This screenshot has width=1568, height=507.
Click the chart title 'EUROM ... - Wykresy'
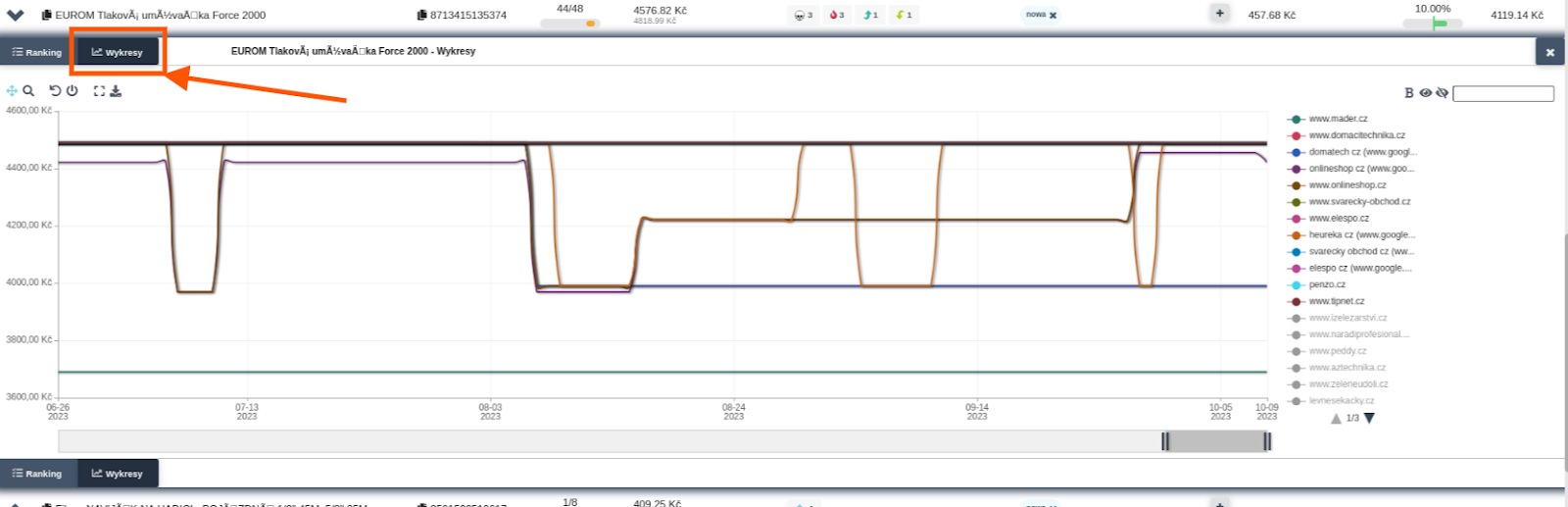click(x=353, y=51)
